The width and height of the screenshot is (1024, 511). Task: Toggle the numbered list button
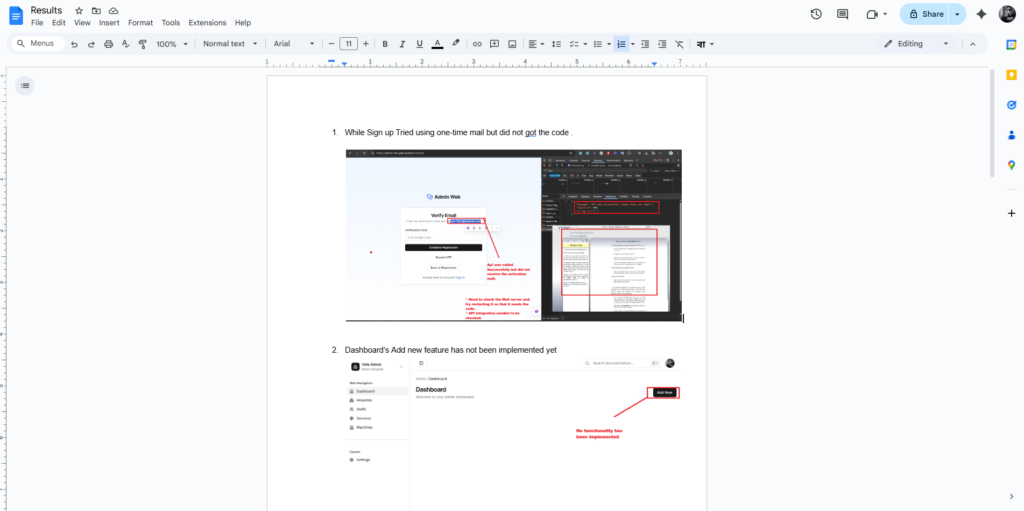coord(621,44)
